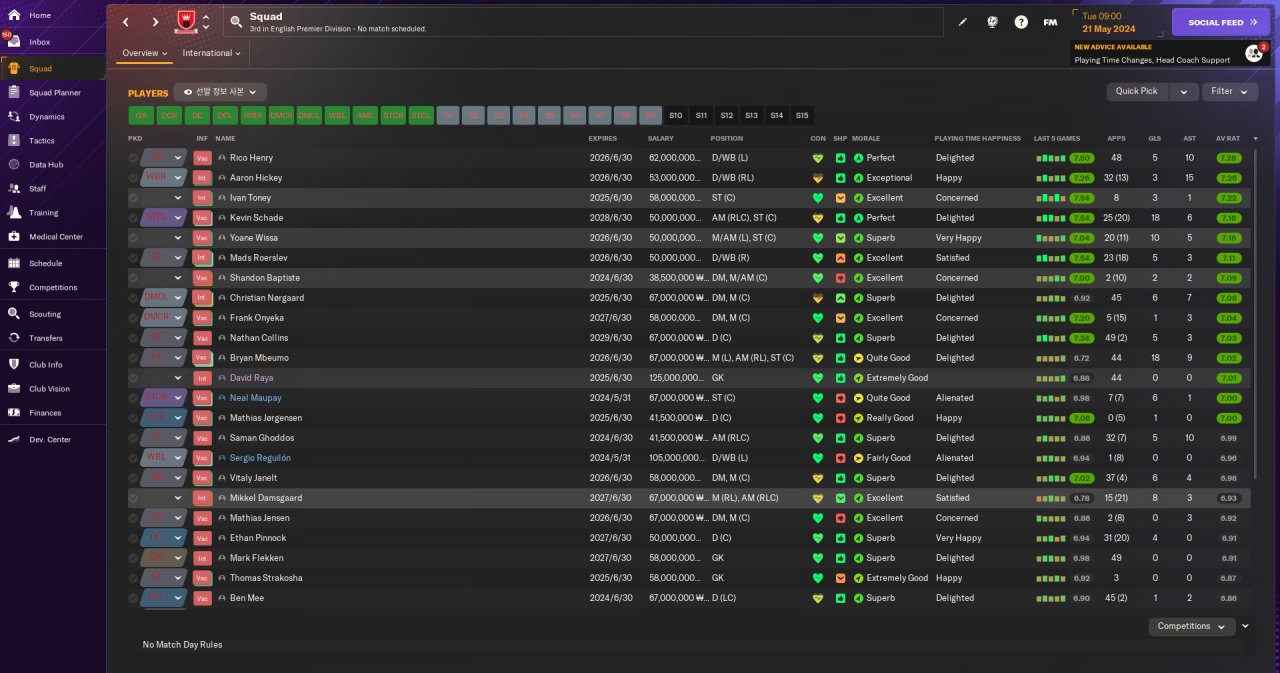Go to the Tactics screen
The height and width of the screenshot is (673, 1280).
pos(42,140)
